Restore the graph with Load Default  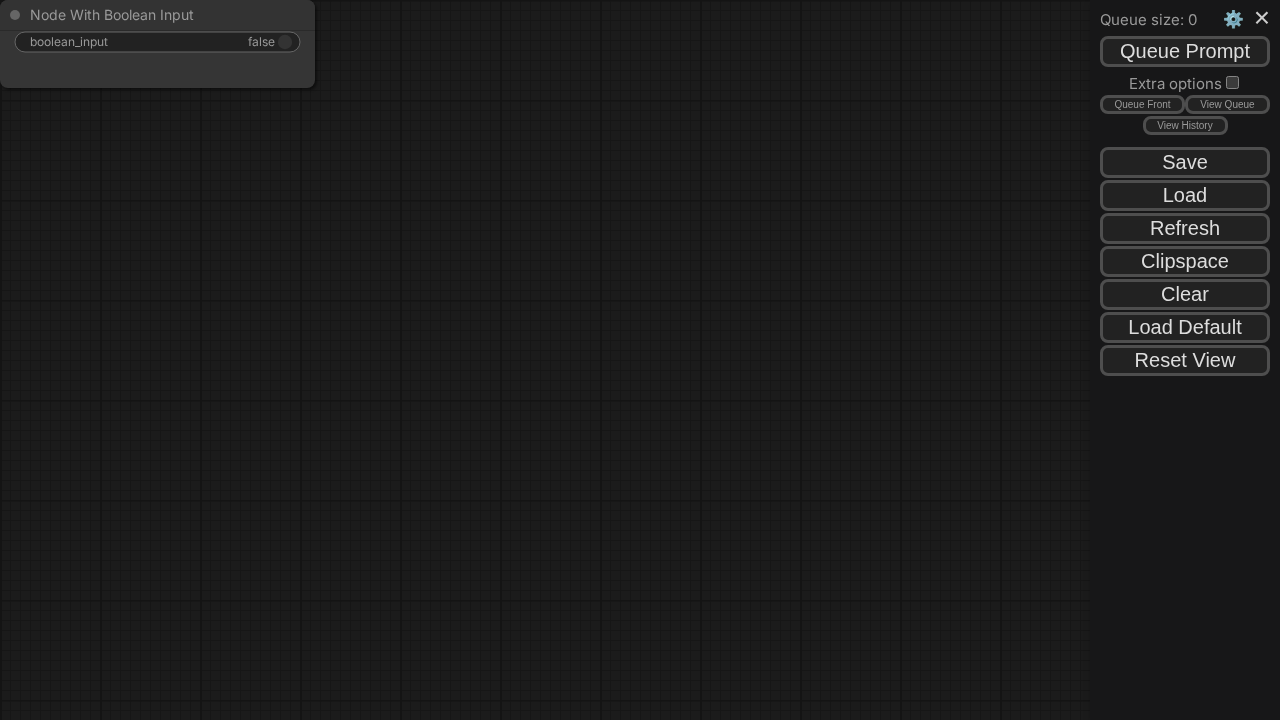[1185, 327]
